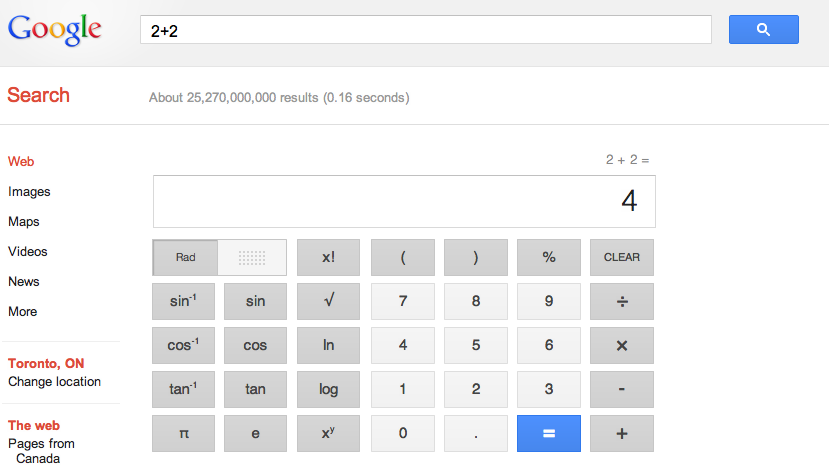Click the blue magnifying glass search button
Image resolution: width=829 pixels, height=470 pixels.
[x=763, y=30]
